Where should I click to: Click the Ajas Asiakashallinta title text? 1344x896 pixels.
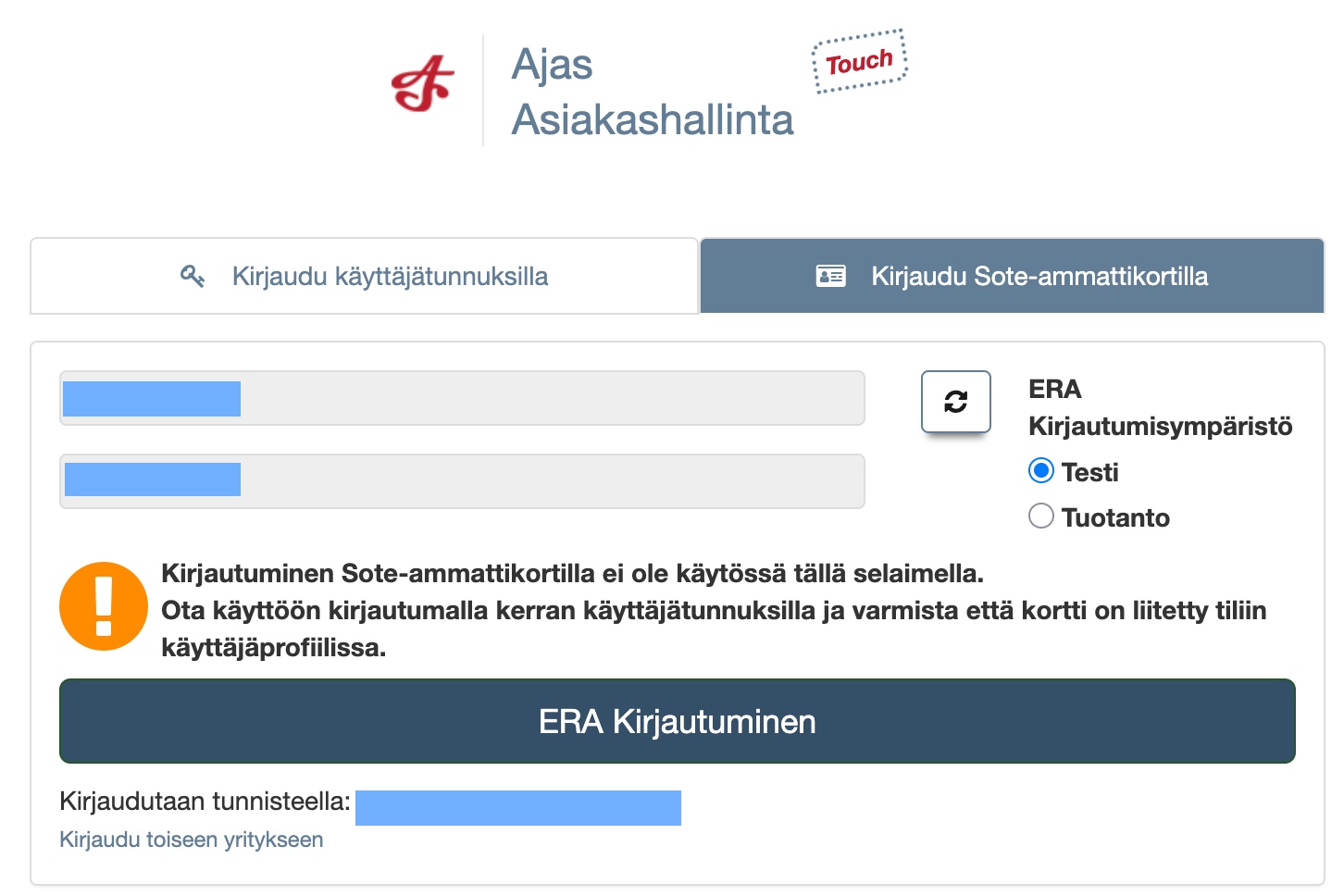point(652,93)
